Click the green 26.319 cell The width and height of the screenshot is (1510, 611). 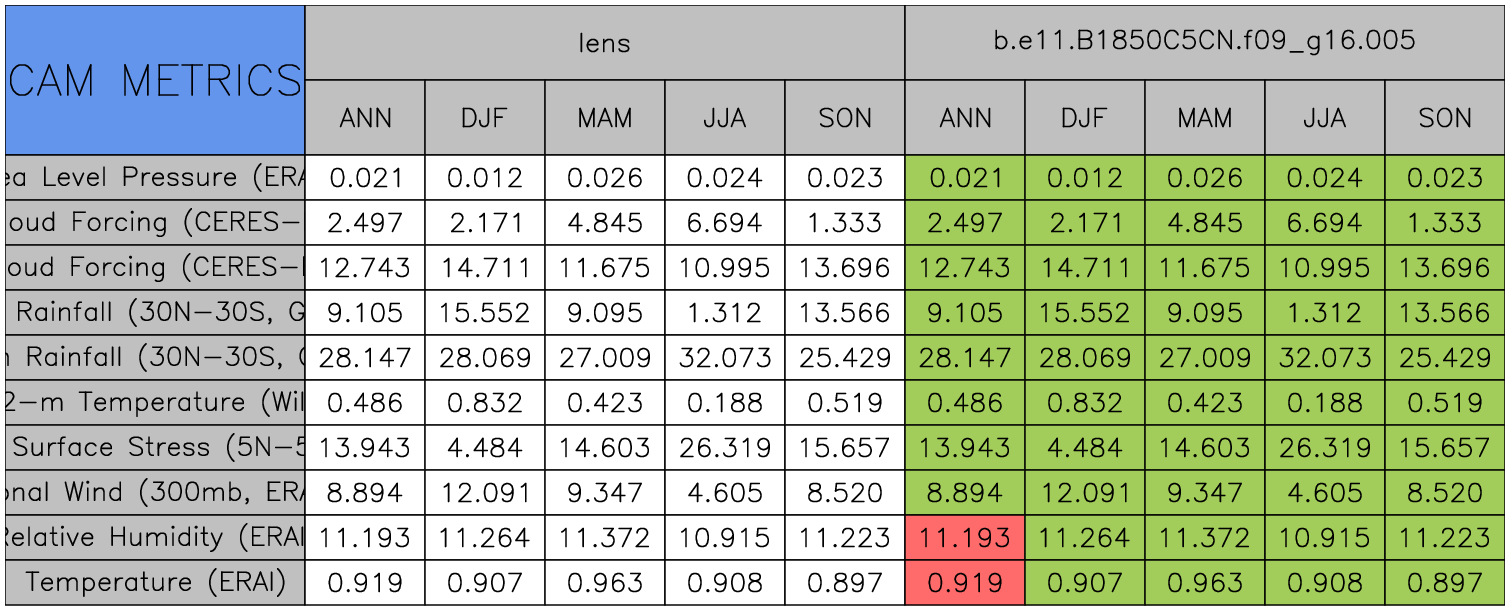(1325, 447)
